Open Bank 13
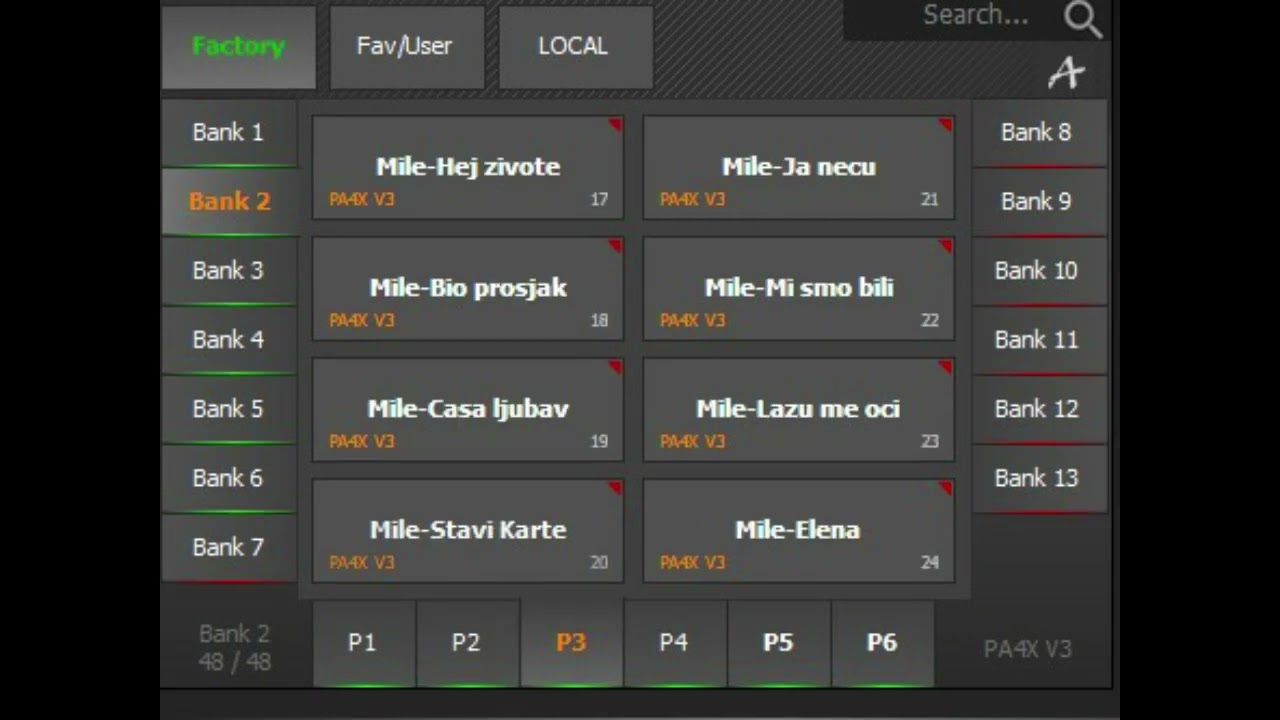This screenshot has width=1280, height=720. click(1039, 478)
